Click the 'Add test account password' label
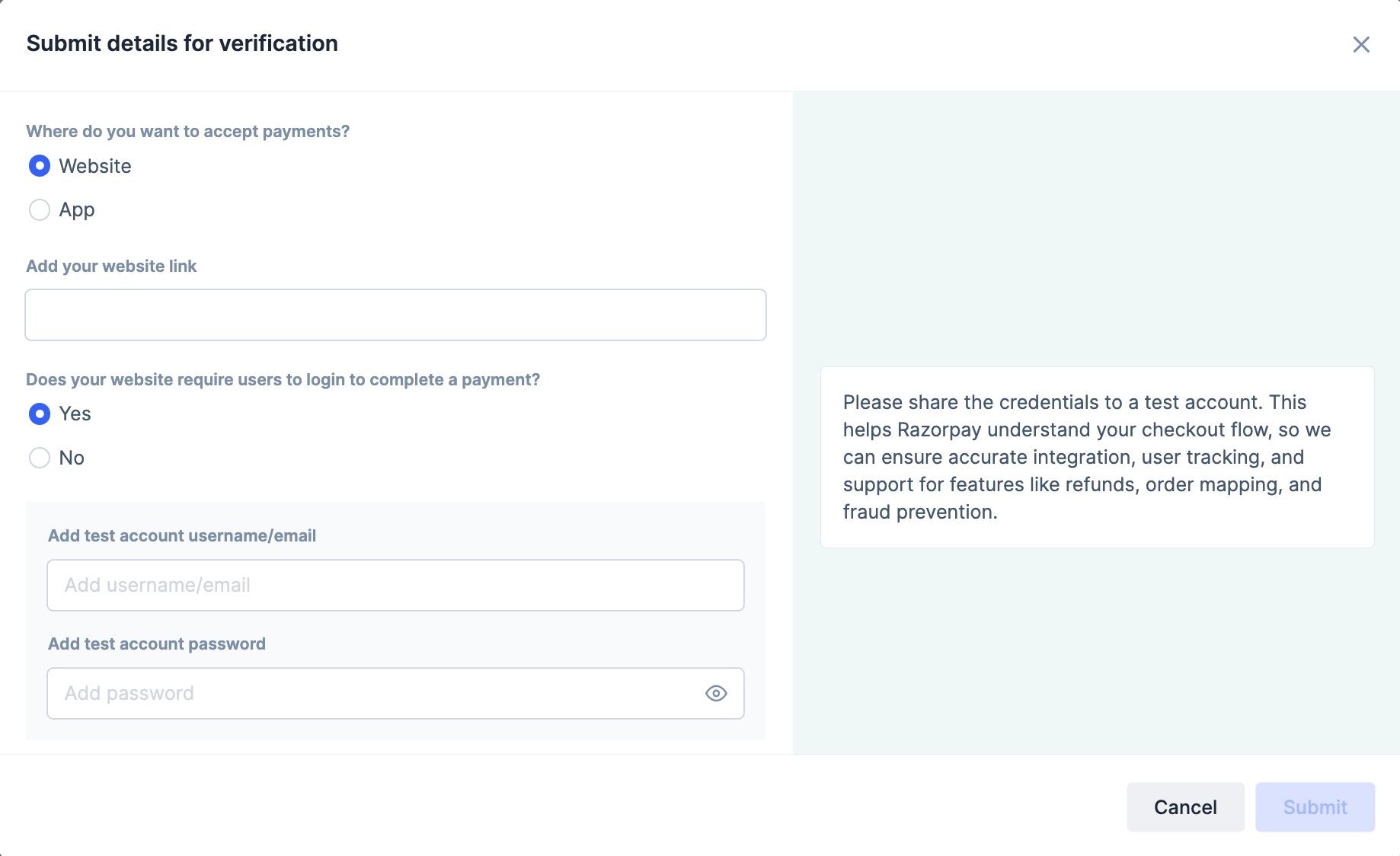Screen dimensions: 1400x856 [x=157, y=644]
